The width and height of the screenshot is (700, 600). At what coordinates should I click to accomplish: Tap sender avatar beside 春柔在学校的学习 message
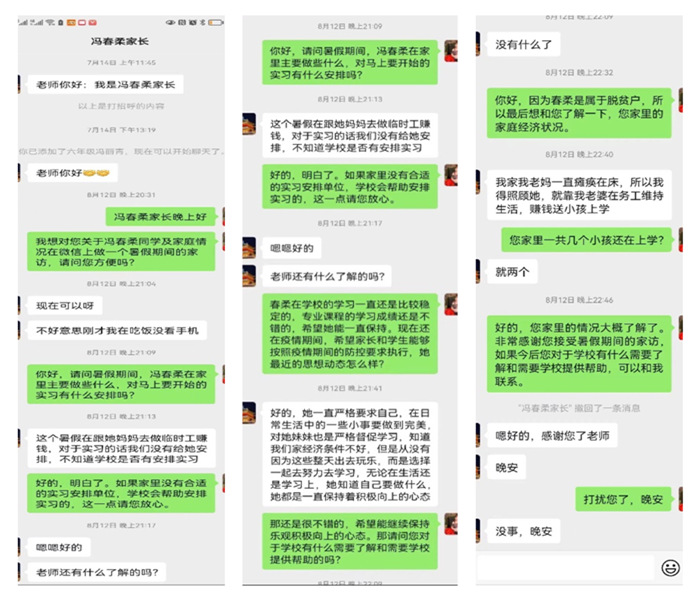[x=451, y=304]
